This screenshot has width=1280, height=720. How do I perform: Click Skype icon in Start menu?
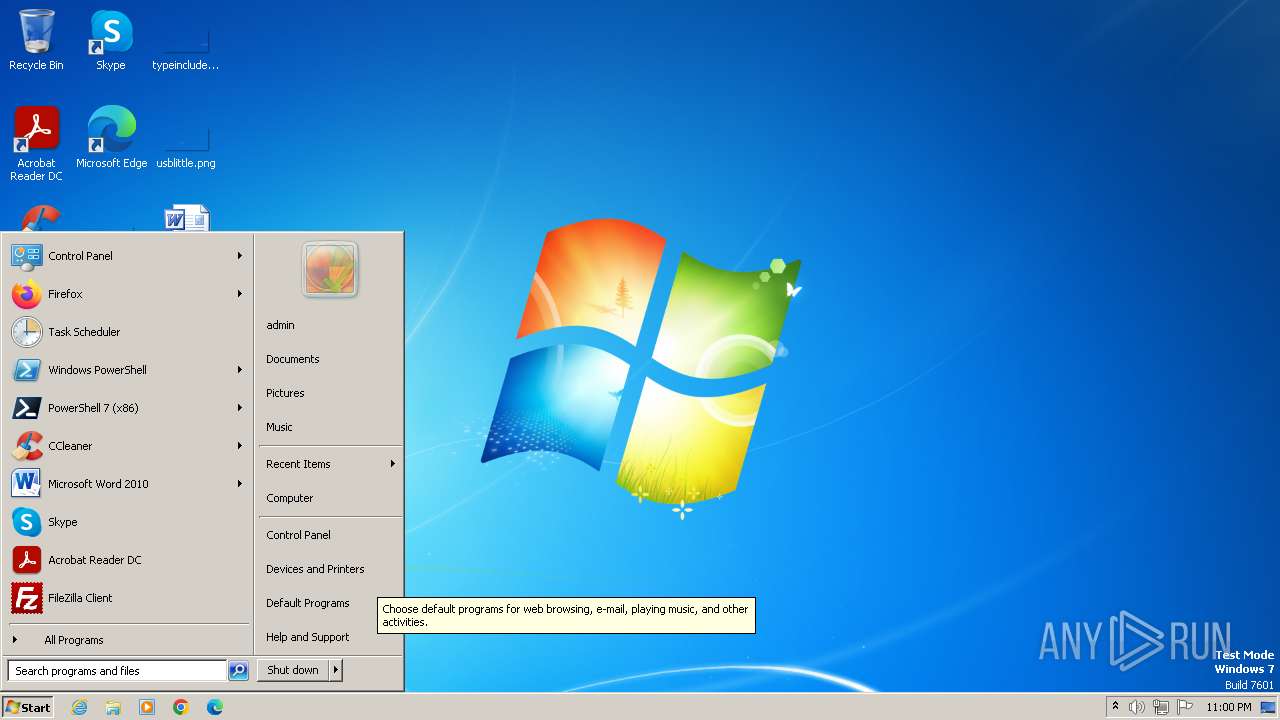pos(27,522)
